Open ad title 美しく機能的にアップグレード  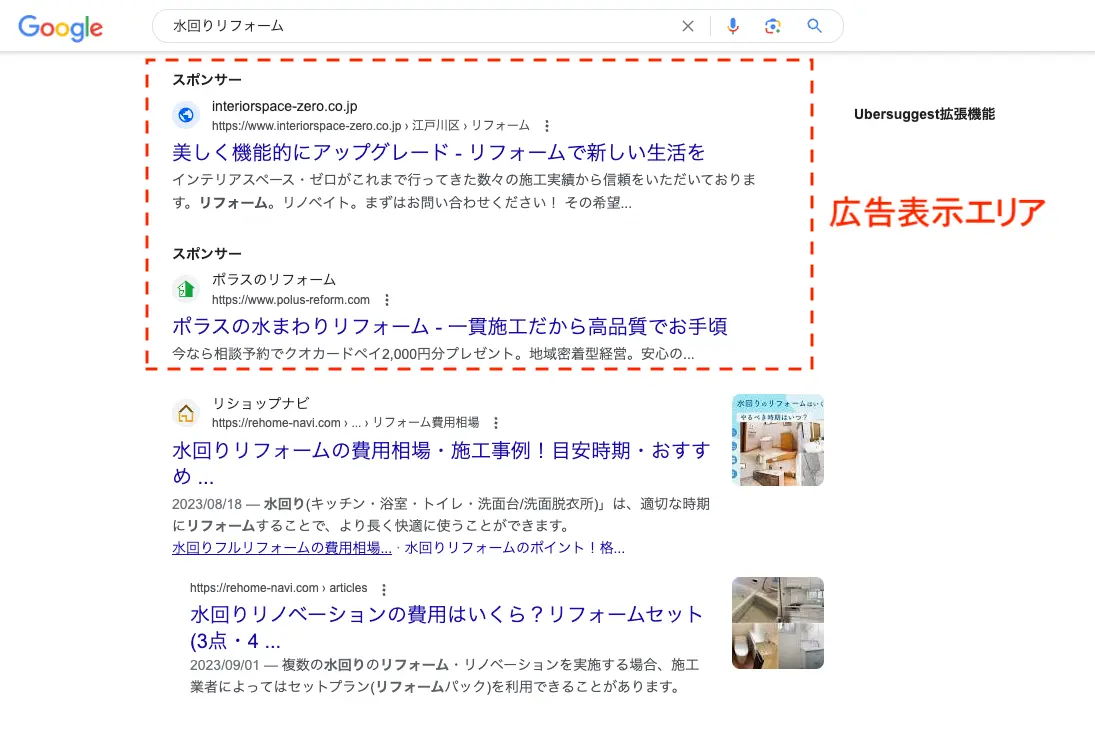pos(439,152)
